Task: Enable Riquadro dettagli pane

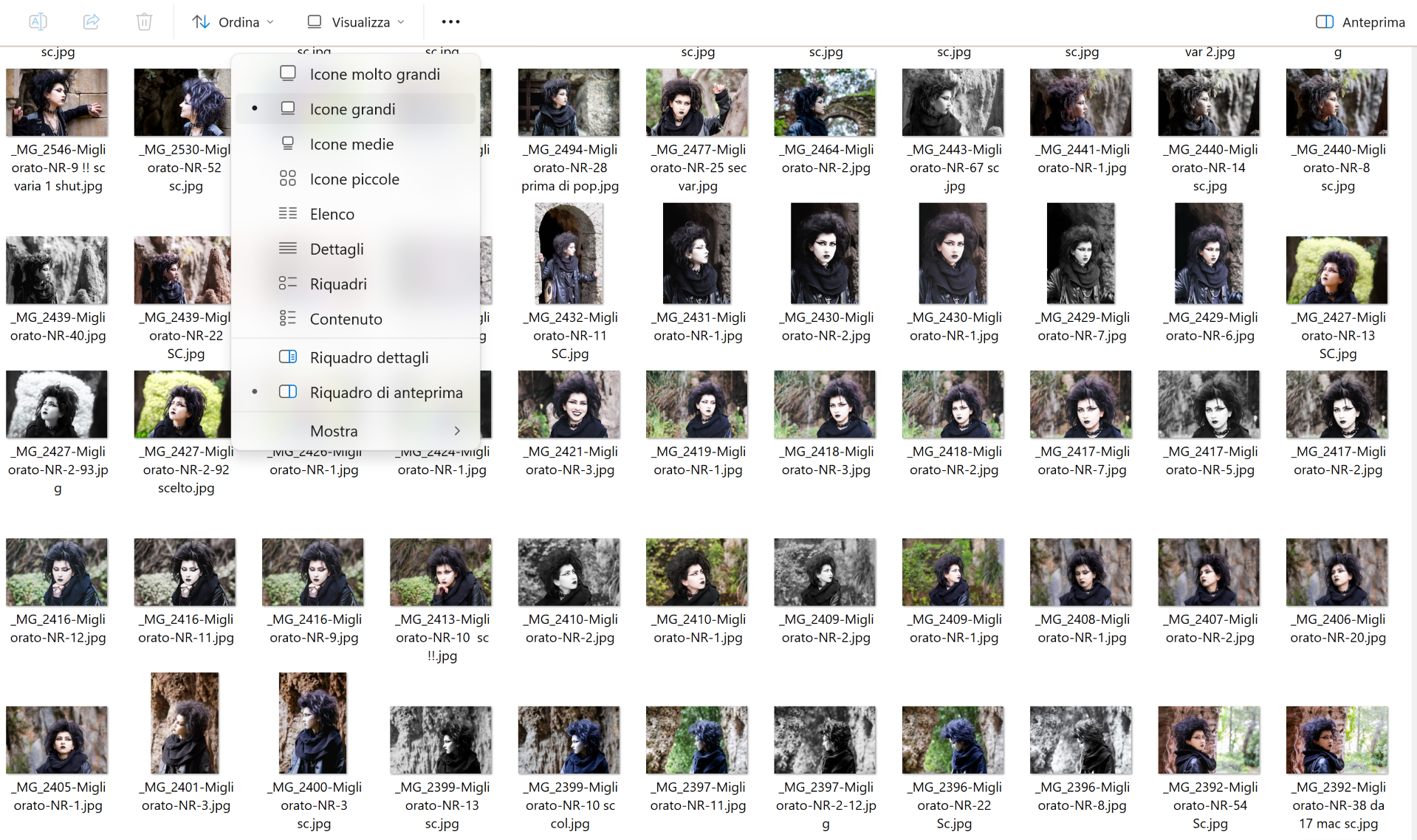Action: coord(356,357)
